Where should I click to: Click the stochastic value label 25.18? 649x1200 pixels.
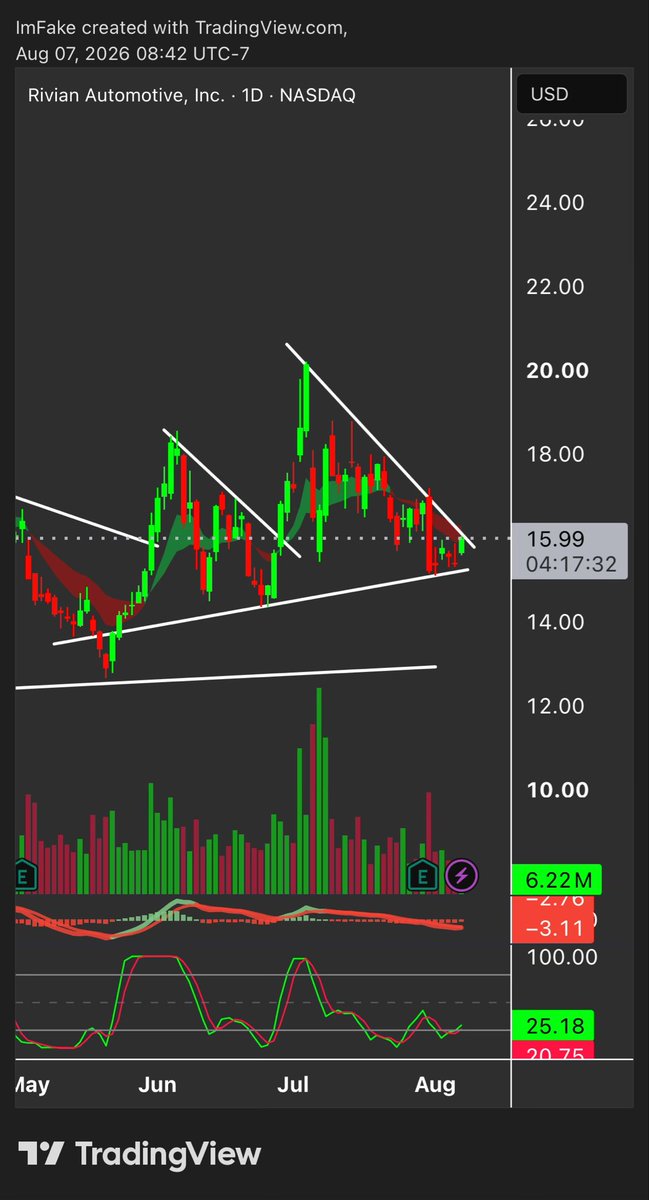553,1025
